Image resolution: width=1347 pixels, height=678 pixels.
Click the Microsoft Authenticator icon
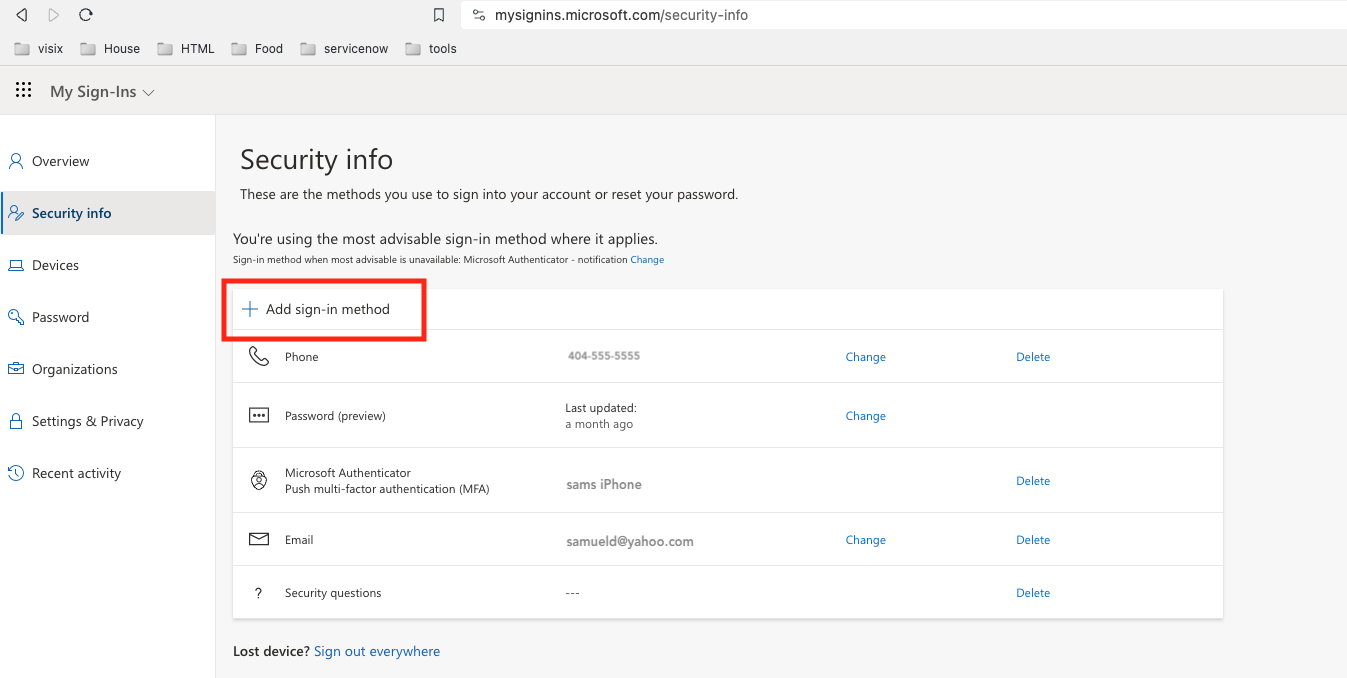tap(259, 481)
